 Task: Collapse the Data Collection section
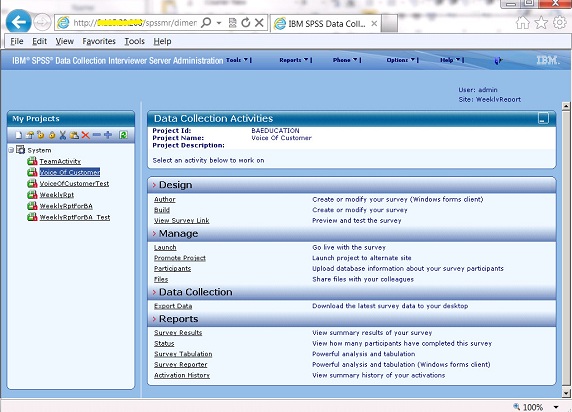point(154,292)
